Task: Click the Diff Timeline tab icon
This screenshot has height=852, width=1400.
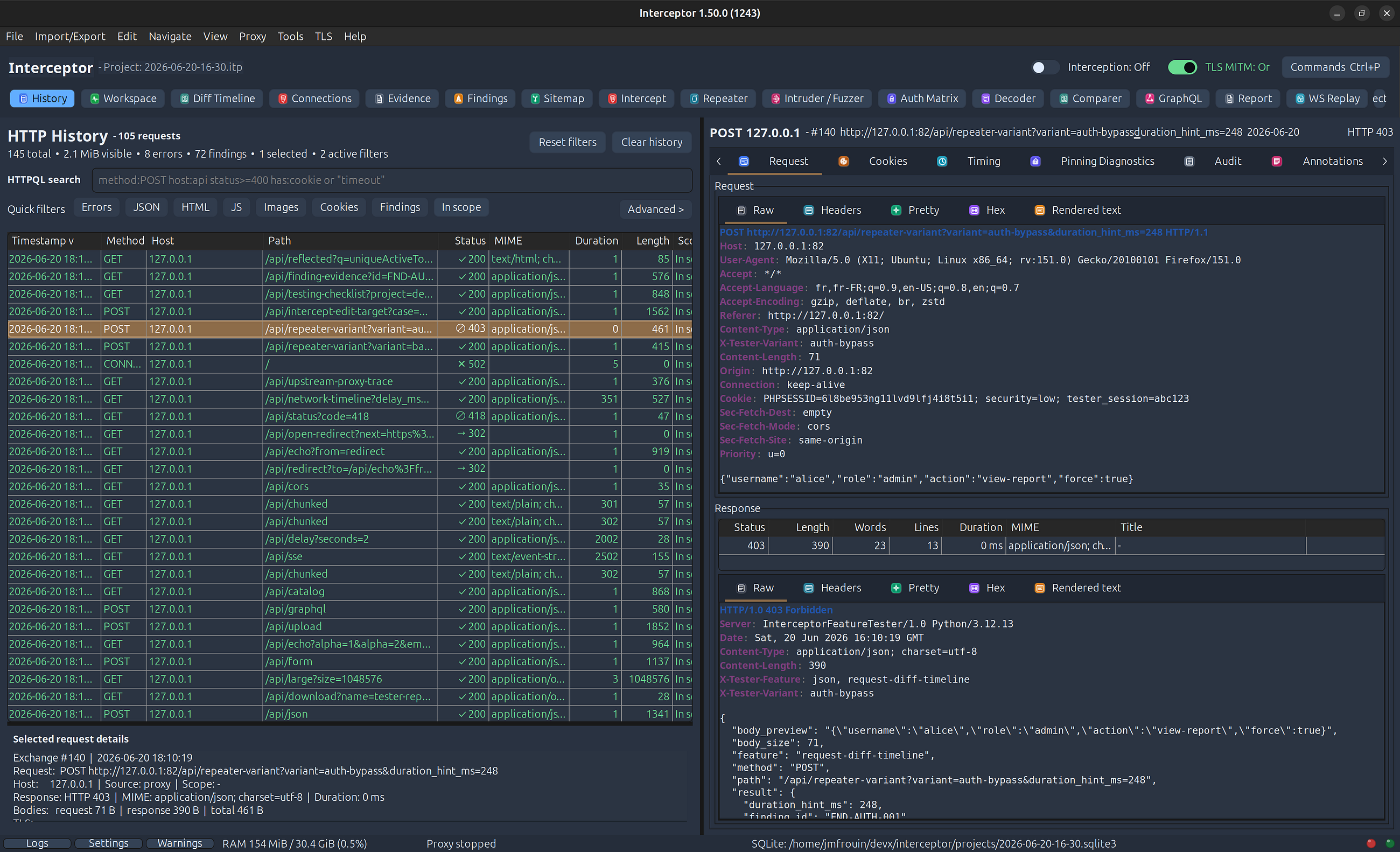Action: tap(185, 99)
